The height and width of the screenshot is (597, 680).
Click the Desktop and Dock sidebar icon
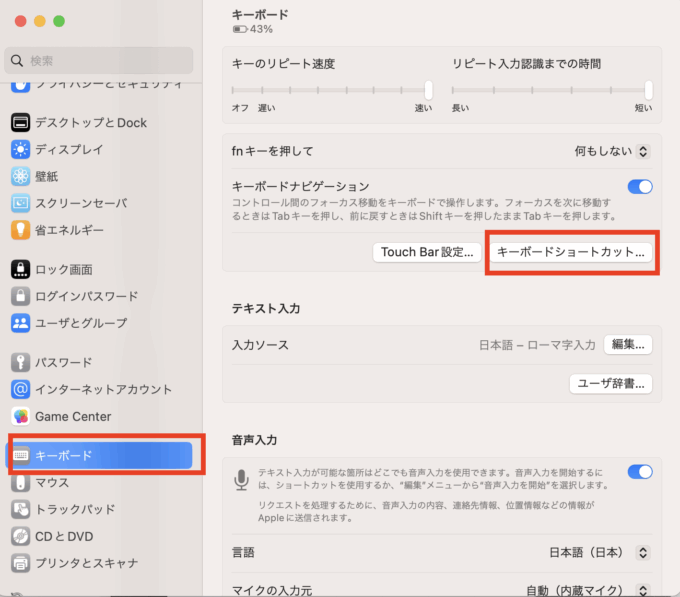point(21,123)
